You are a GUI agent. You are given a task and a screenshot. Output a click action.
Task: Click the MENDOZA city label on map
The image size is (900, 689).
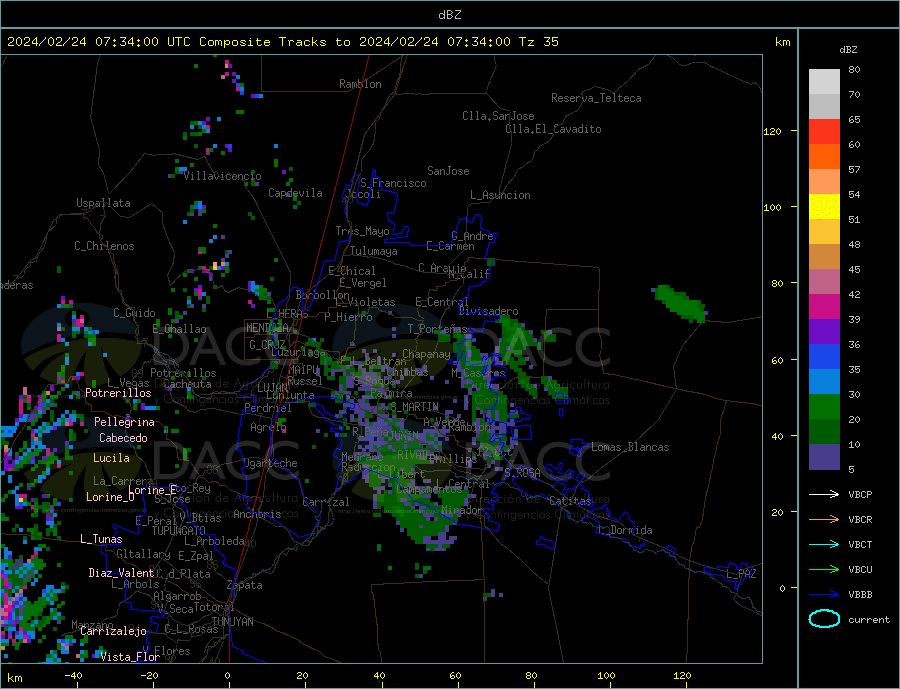(x=267, y=328)
